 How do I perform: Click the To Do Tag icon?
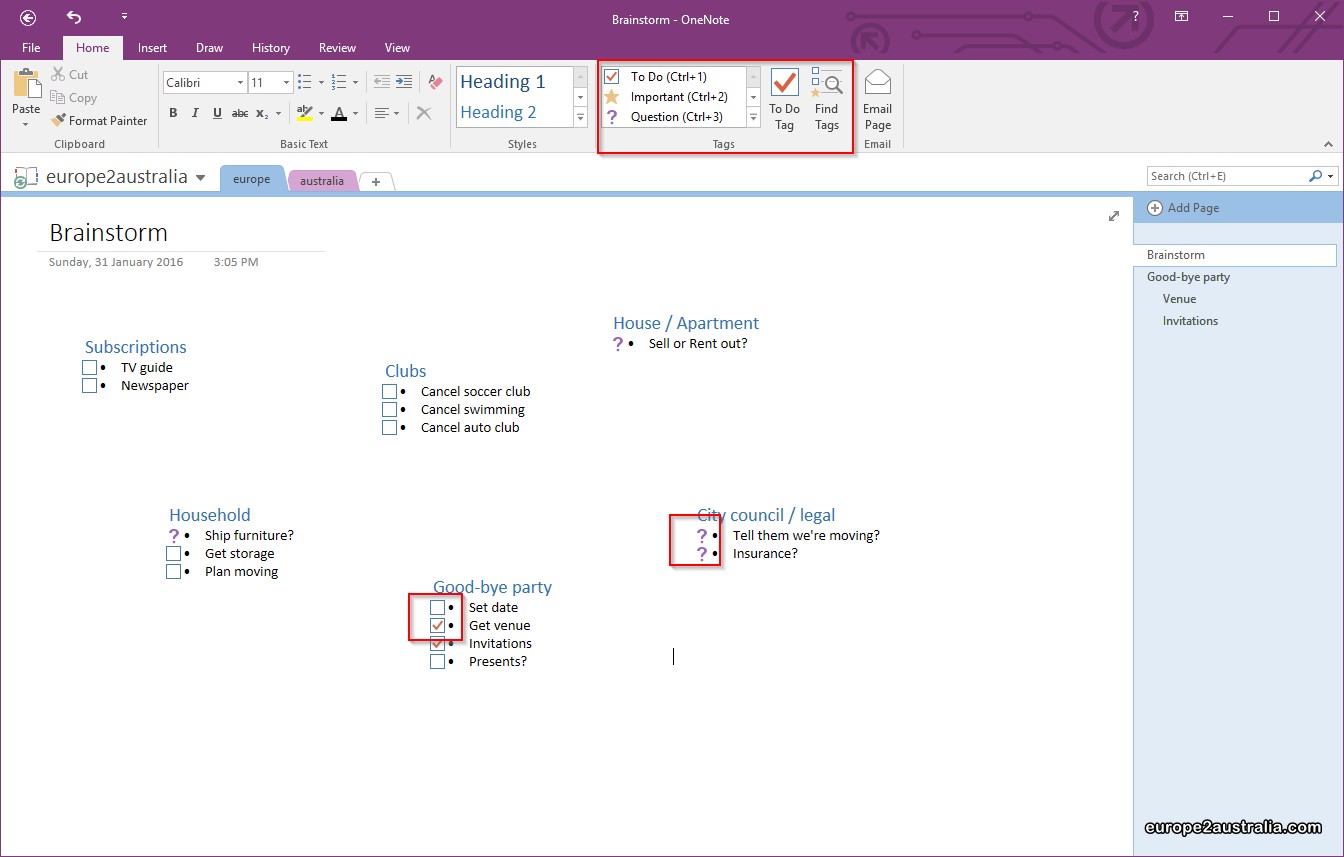784,99
